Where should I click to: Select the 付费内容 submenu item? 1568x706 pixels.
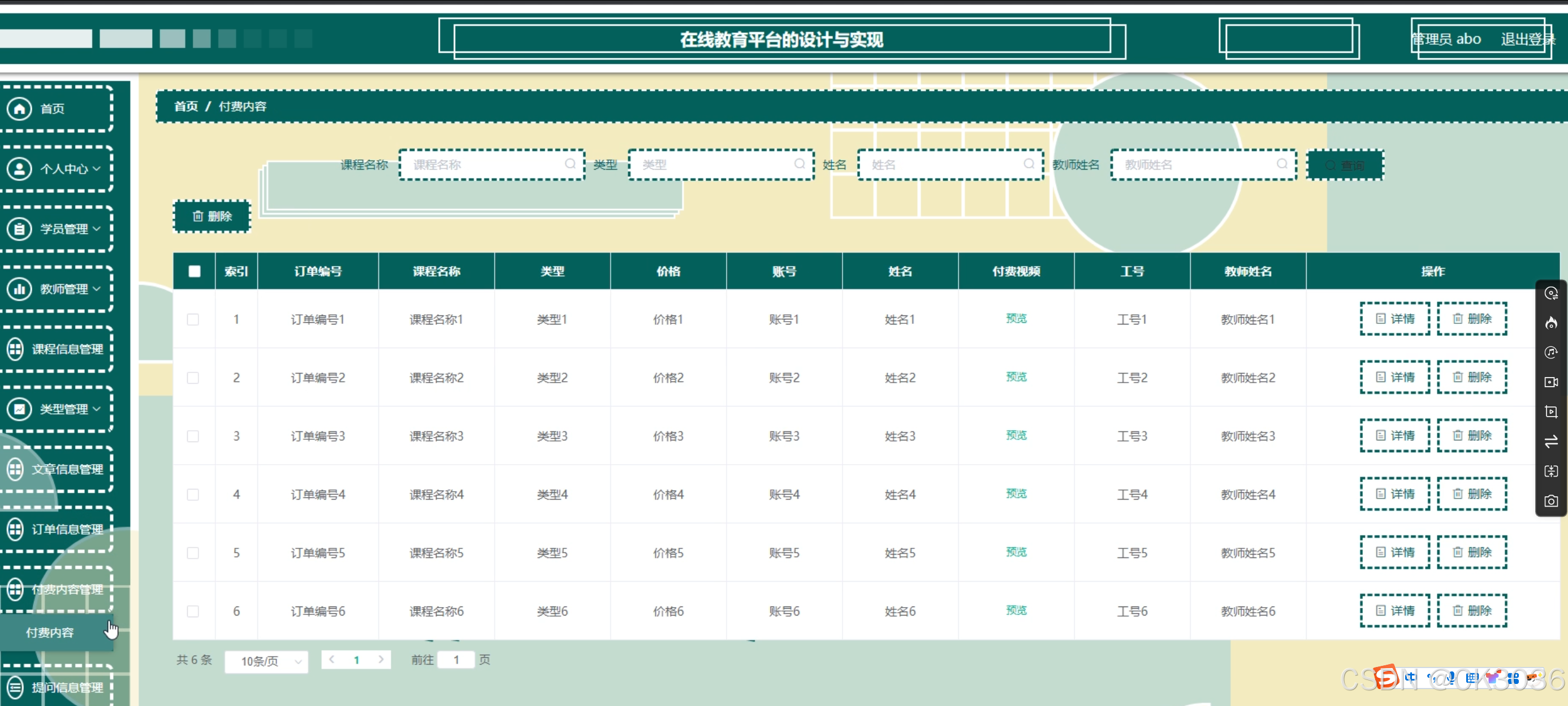coord(50,633)
